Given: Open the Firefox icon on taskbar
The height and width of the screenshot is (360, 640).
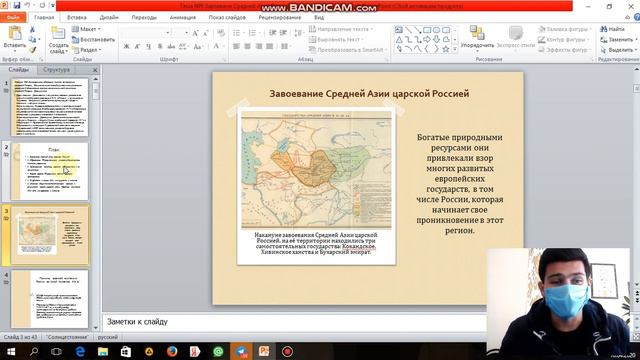Looking at the screenshot, I should (172, 351).
